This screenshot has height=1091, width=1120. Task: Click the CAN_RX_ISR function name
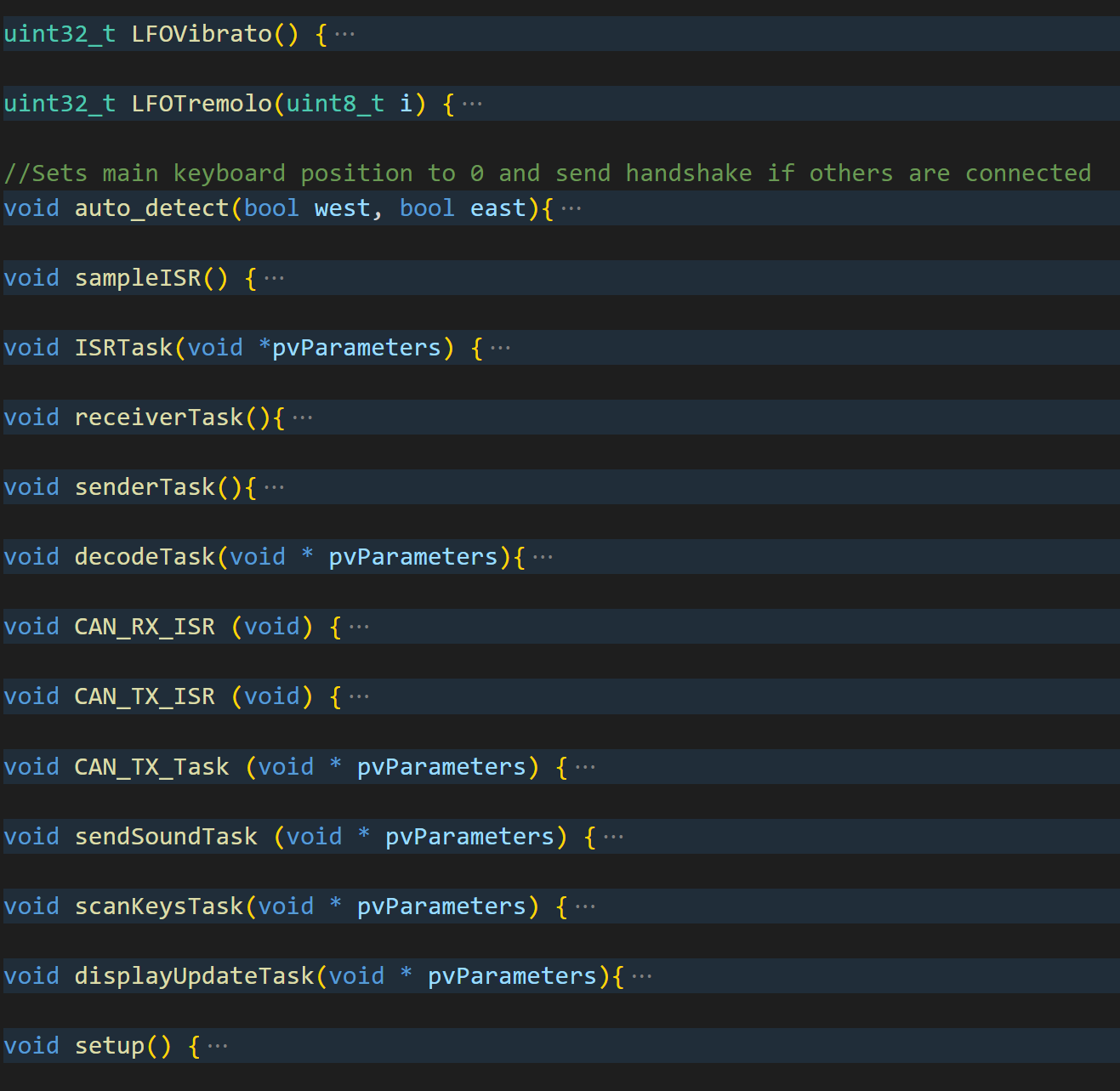pos(145,627)
